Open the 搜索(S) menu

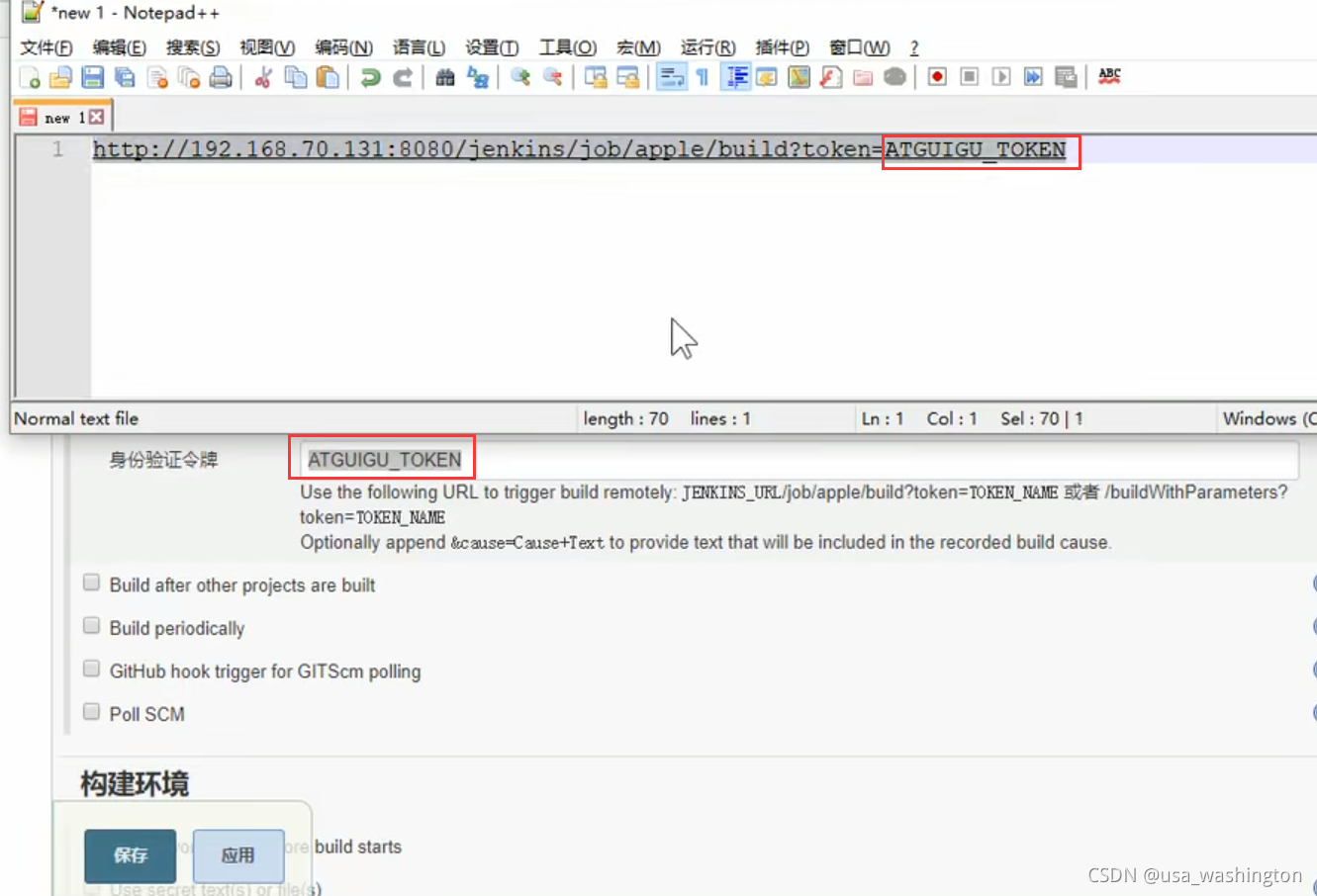193,47
